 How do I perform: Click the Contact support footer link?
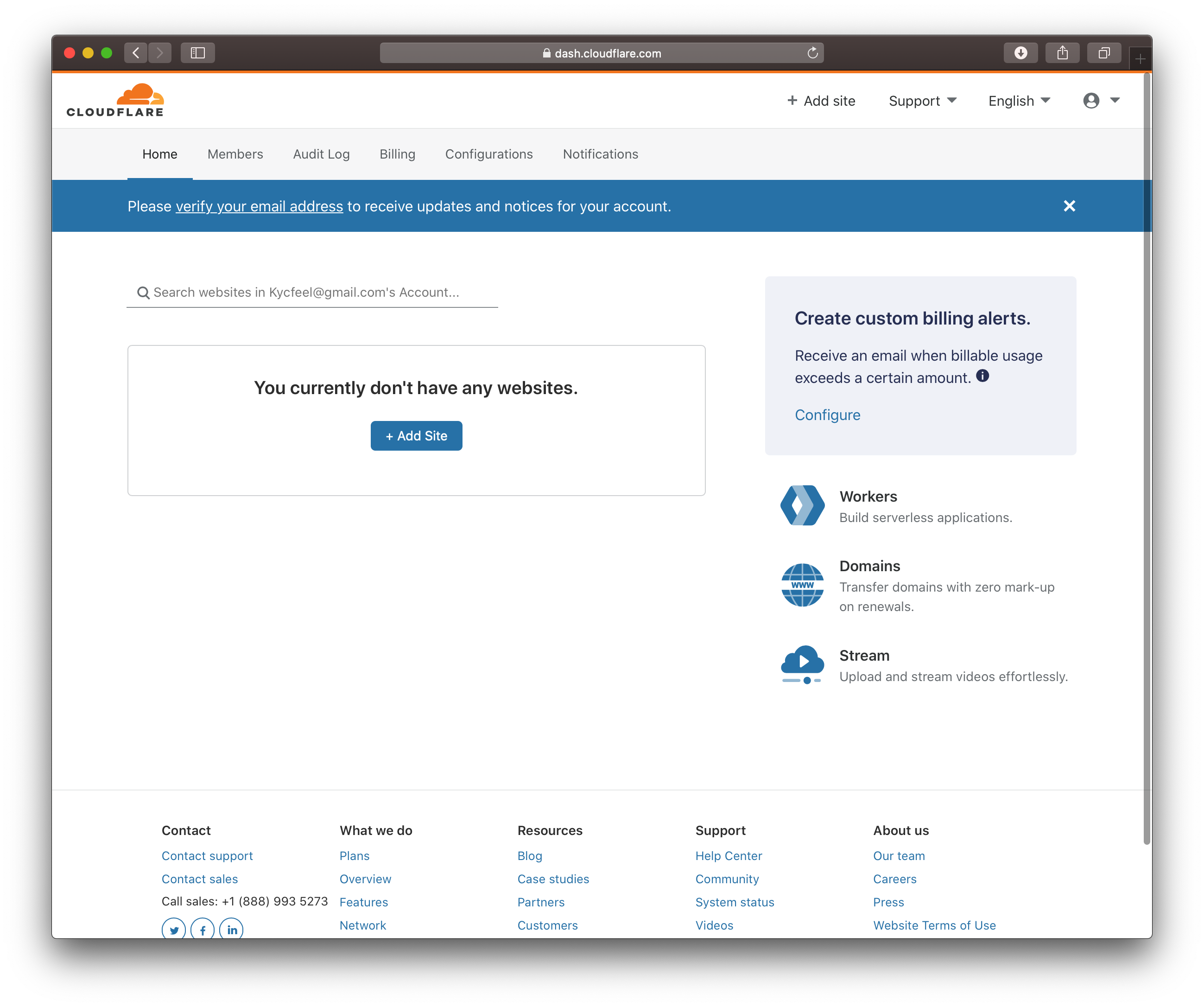[x=207, y=855]
